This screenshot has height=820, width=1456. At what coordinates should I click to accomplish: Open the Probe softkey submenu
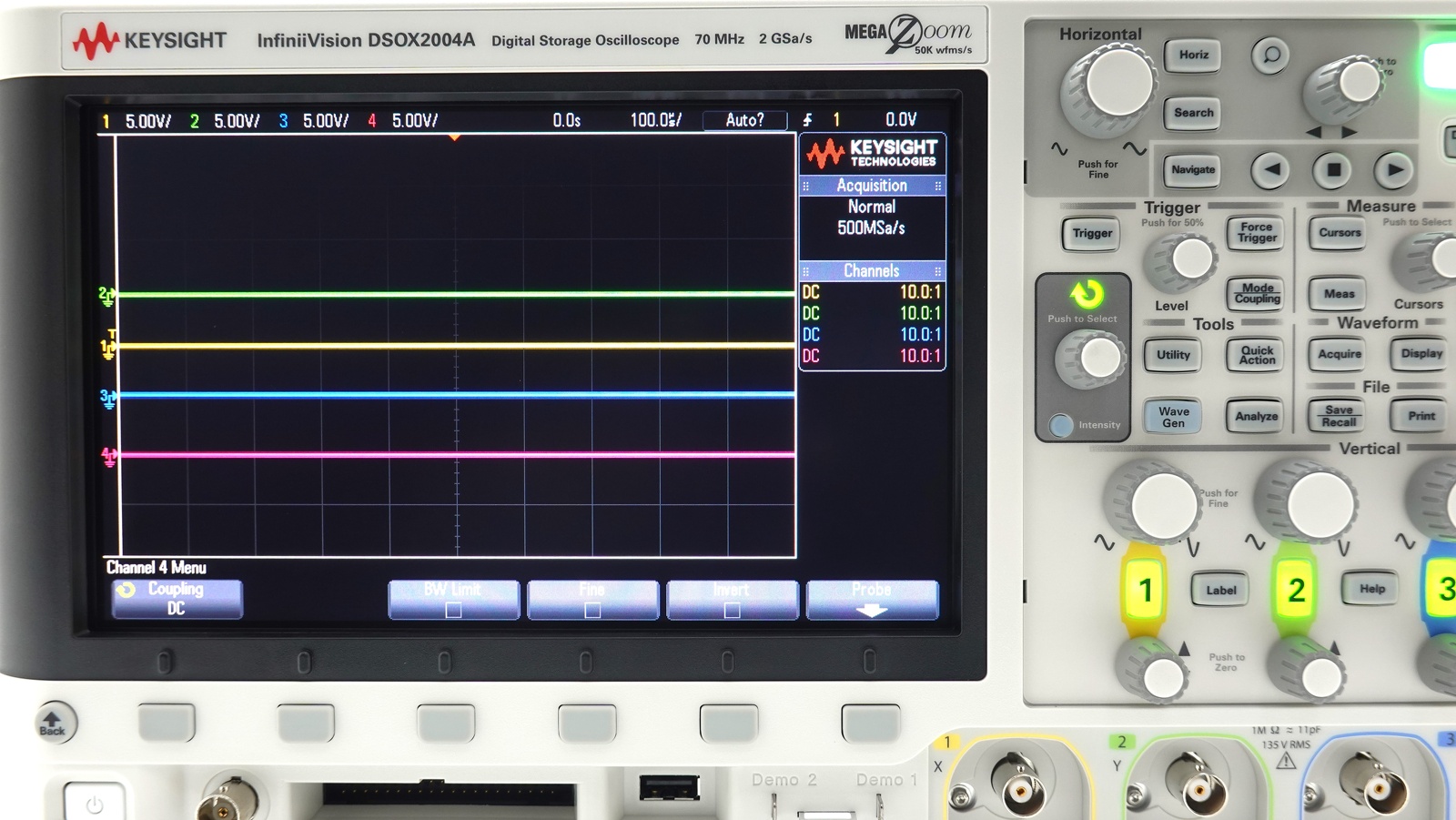(872, 600)
